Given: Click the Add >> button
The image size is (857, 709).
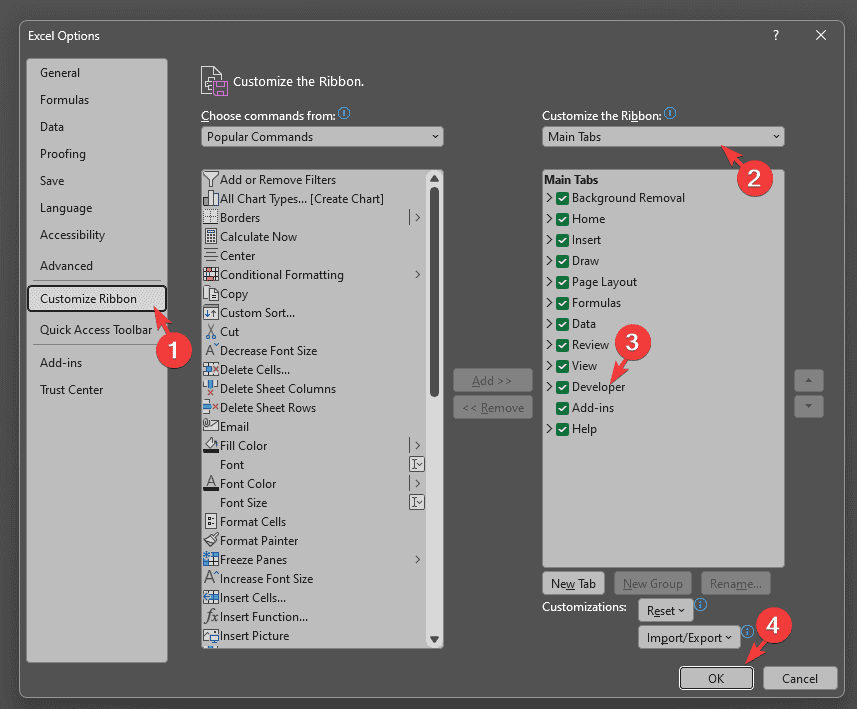Looking at the screenshot, I should pos(492,380).
